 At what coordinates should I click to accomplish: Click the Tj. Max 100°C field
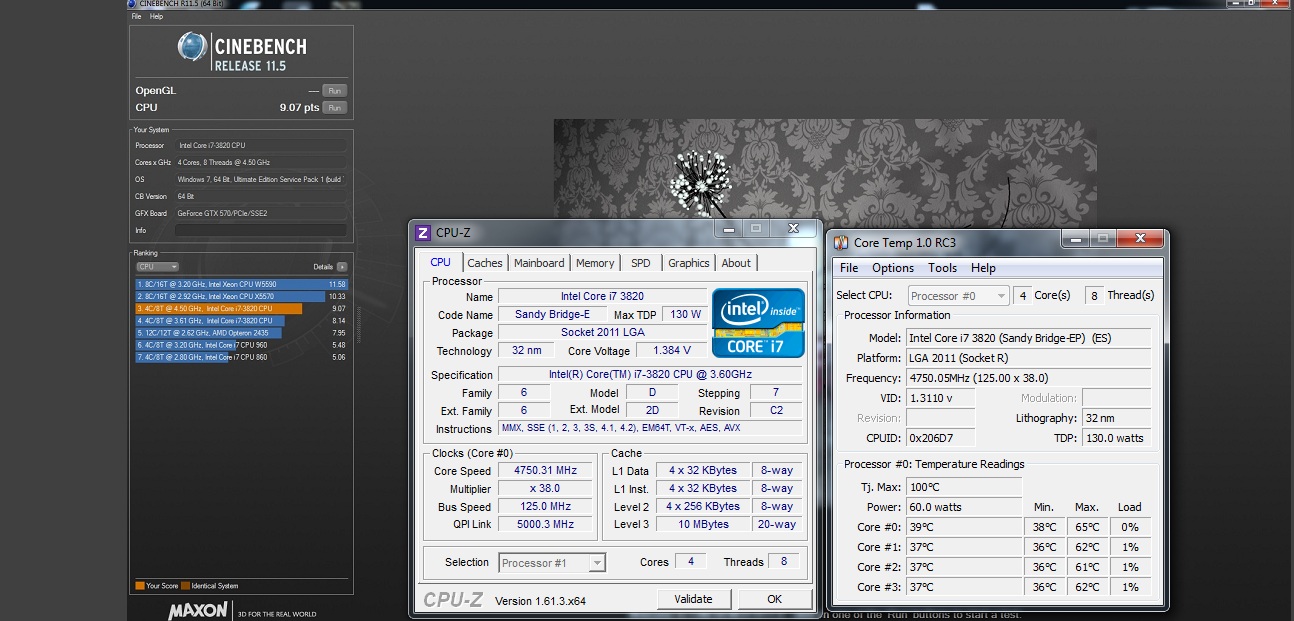click(x=964, y=487)
